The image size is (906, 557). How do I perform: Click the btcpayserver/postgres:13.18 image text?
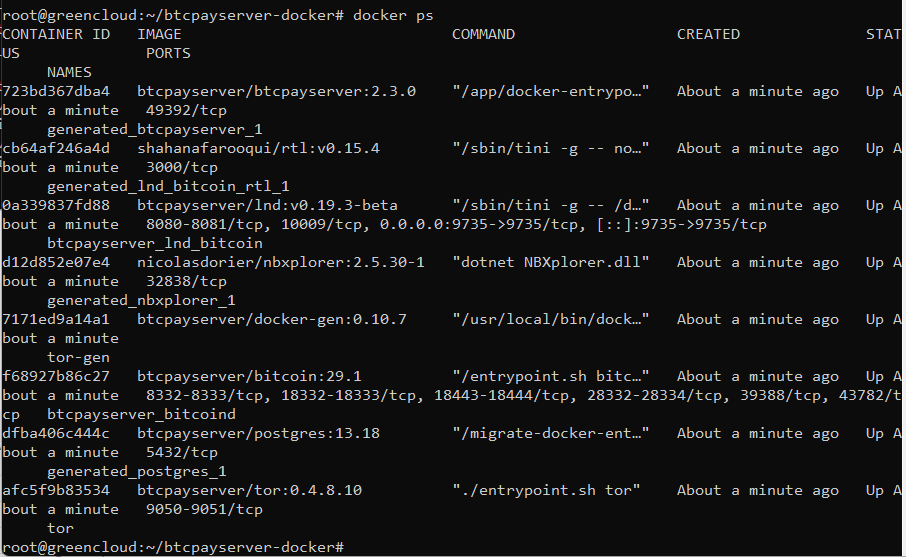[258, 434]
